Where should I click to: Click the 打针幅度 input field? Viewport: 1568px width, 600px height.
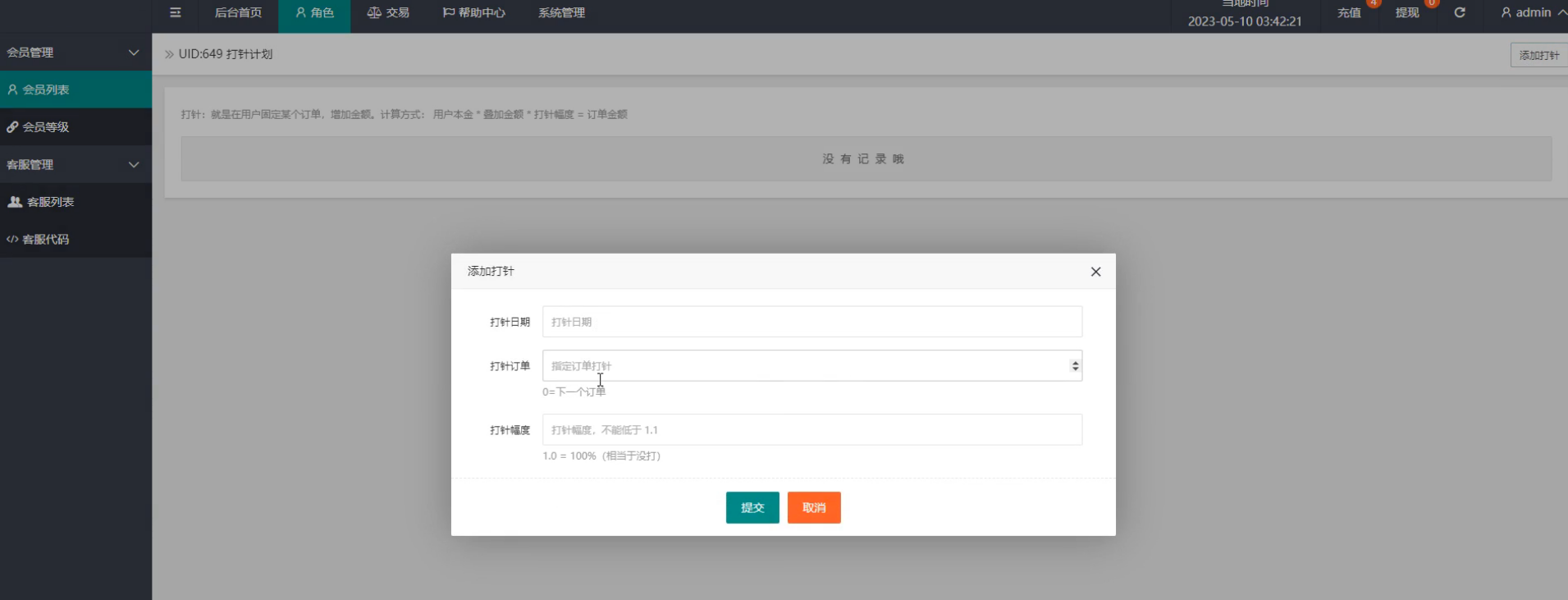click(811, 430)
